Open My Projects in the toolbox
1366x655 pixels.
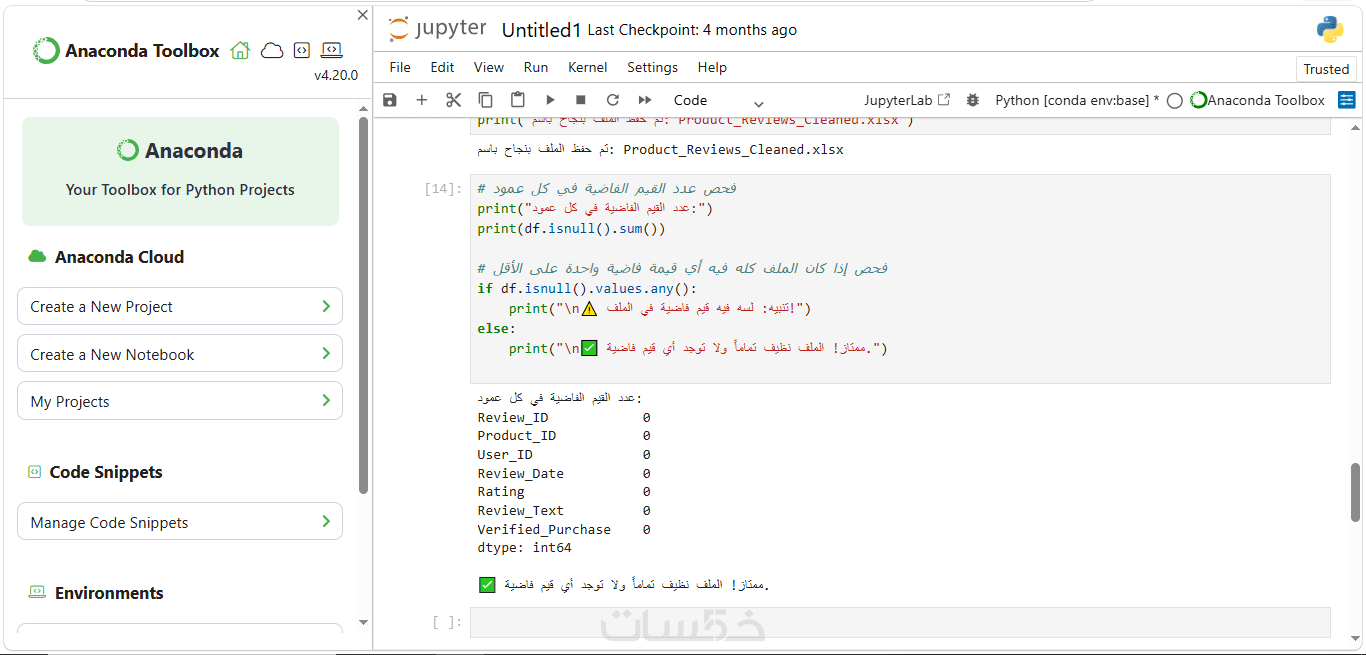point(180,401)
